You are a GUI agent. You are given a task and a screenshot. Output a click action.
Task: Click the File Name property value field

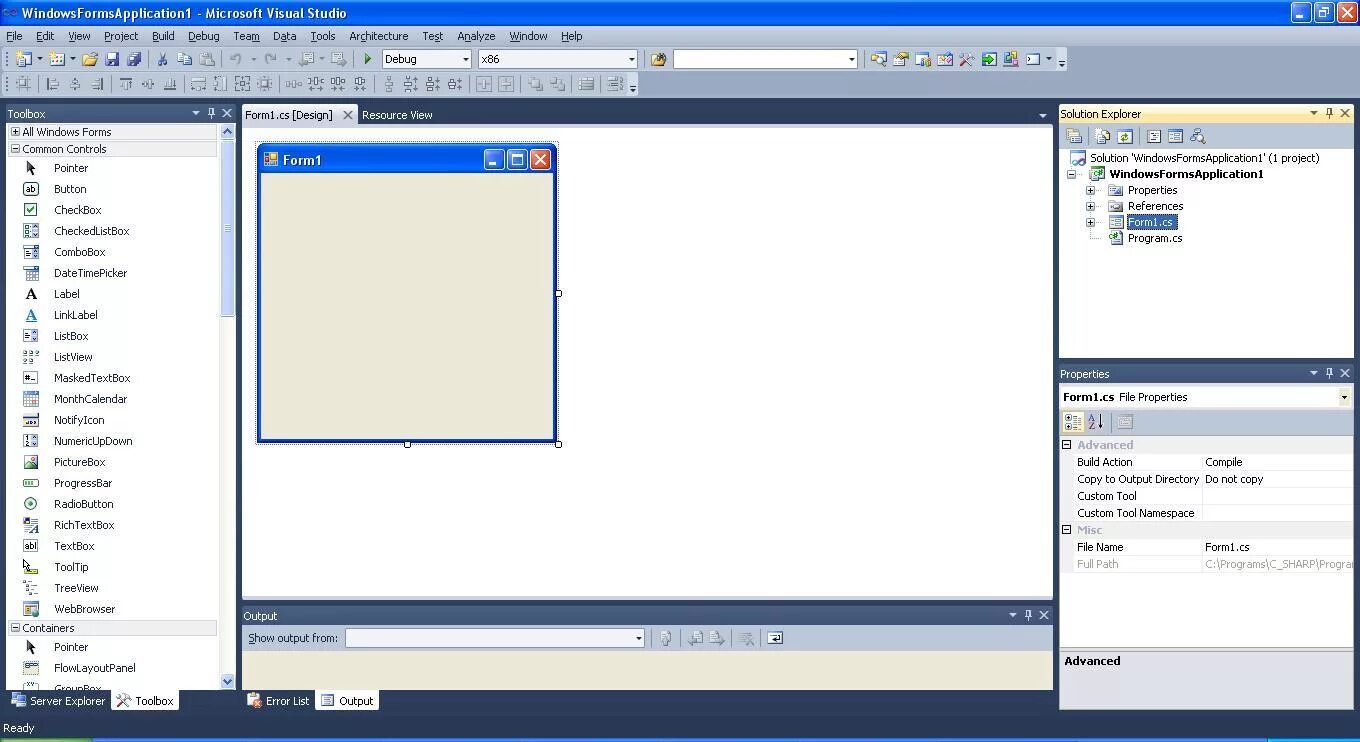[1277, 547]
